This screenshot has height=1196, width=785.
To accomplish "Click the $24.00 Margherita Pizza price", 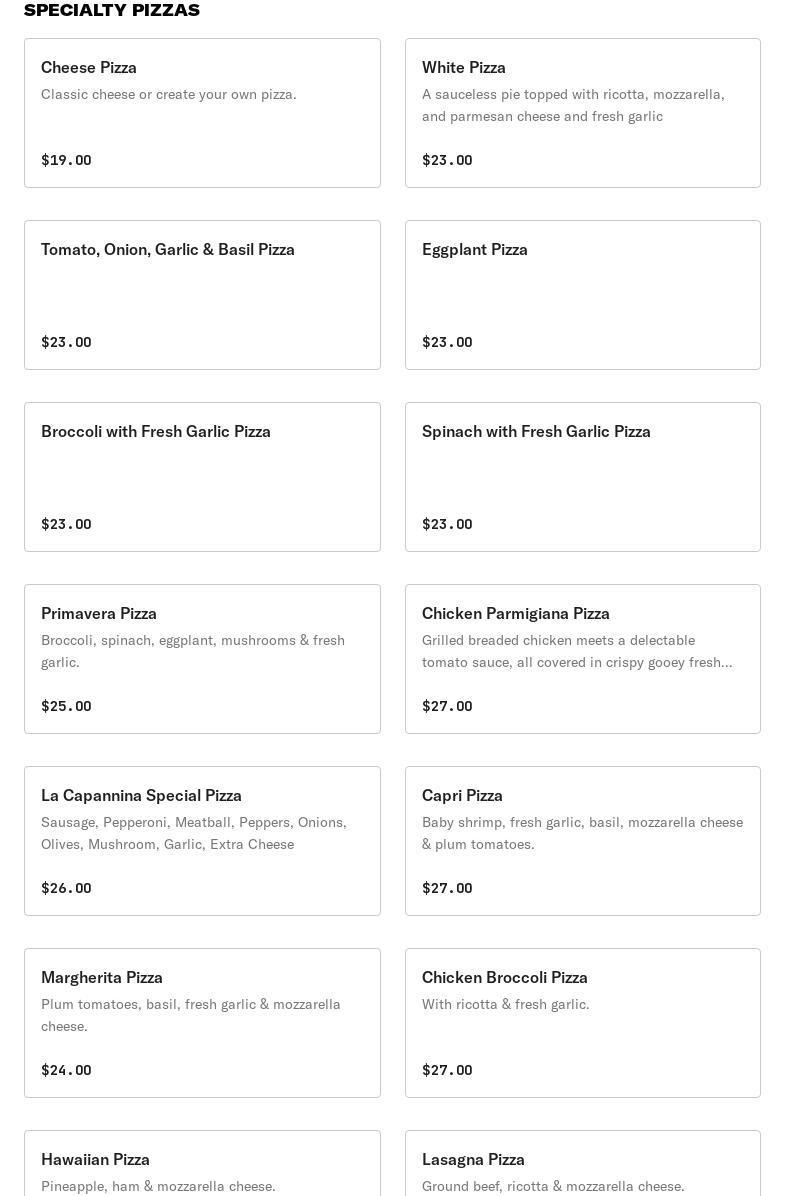I will (66, 1070).
